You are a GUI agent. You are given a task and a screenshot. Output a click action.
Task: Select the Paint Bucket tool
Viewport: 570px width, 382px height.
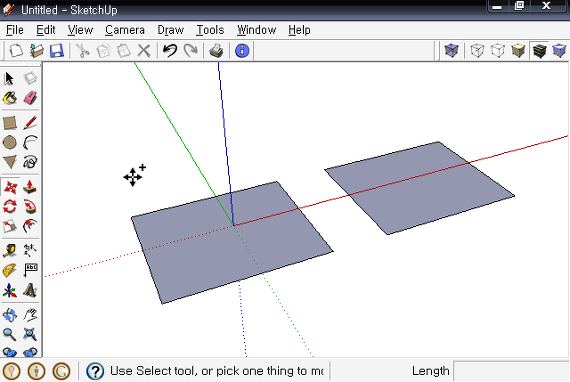click(x=10, y=98)
